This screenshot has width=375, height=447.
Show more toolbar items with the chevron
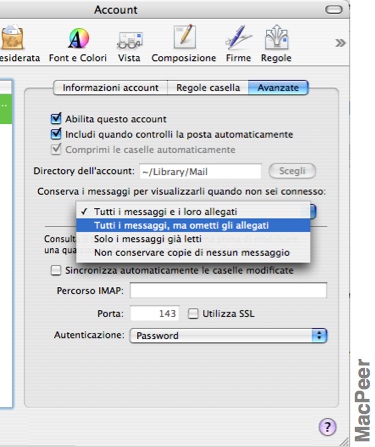340,43
